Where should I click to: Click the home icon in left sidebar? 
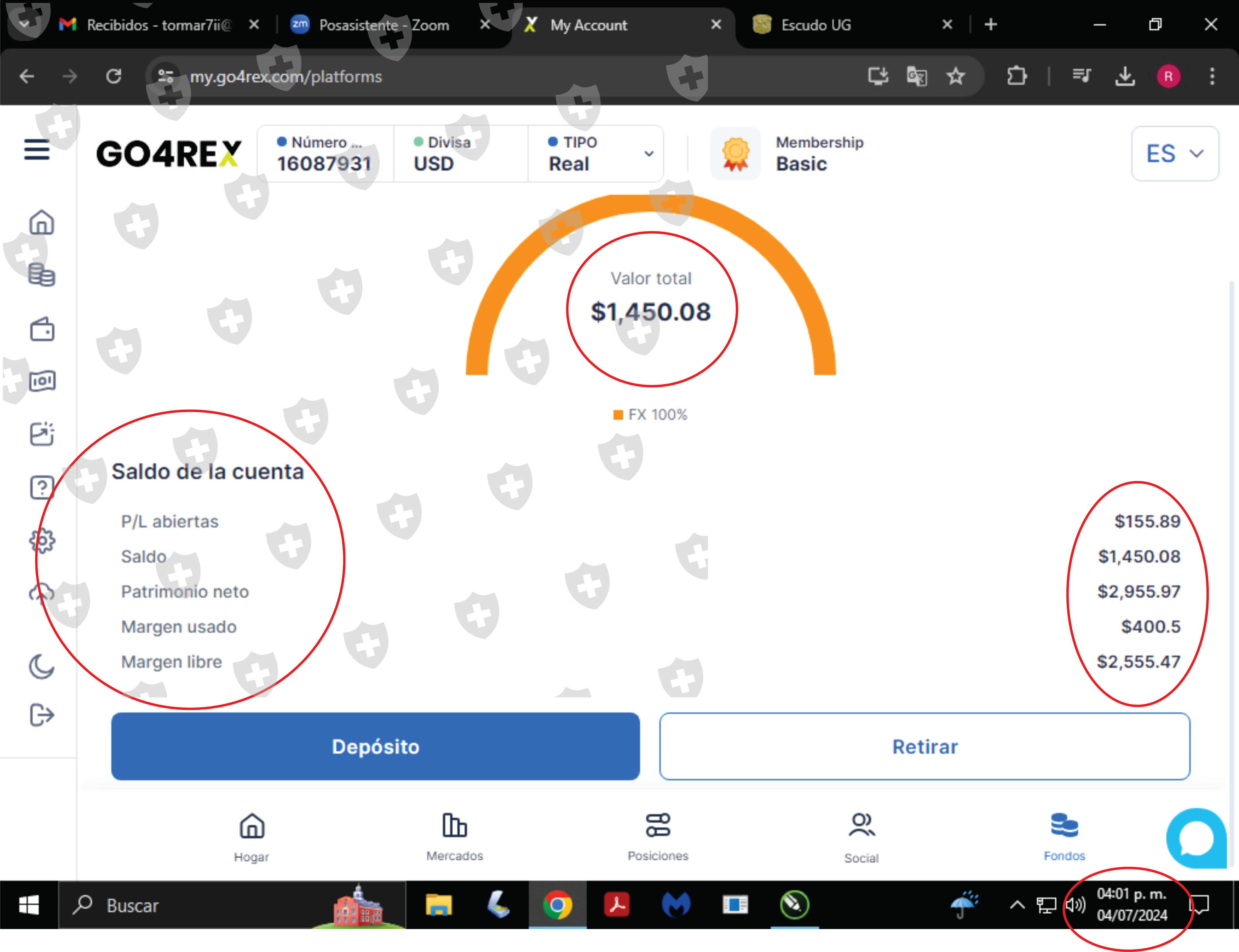41,222
